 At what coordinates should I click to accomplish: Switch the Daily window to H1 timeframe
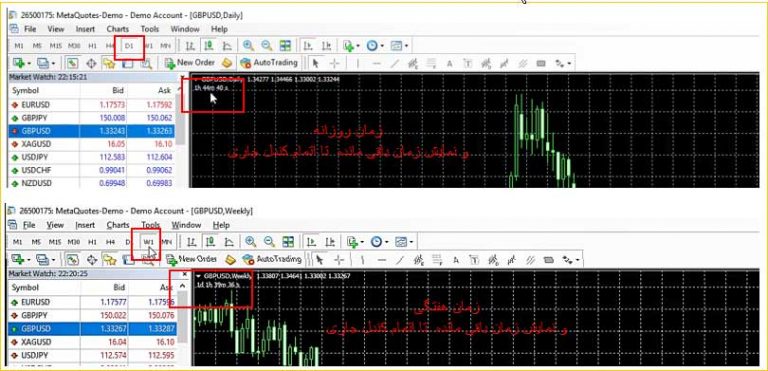click(x=93, y=46)
